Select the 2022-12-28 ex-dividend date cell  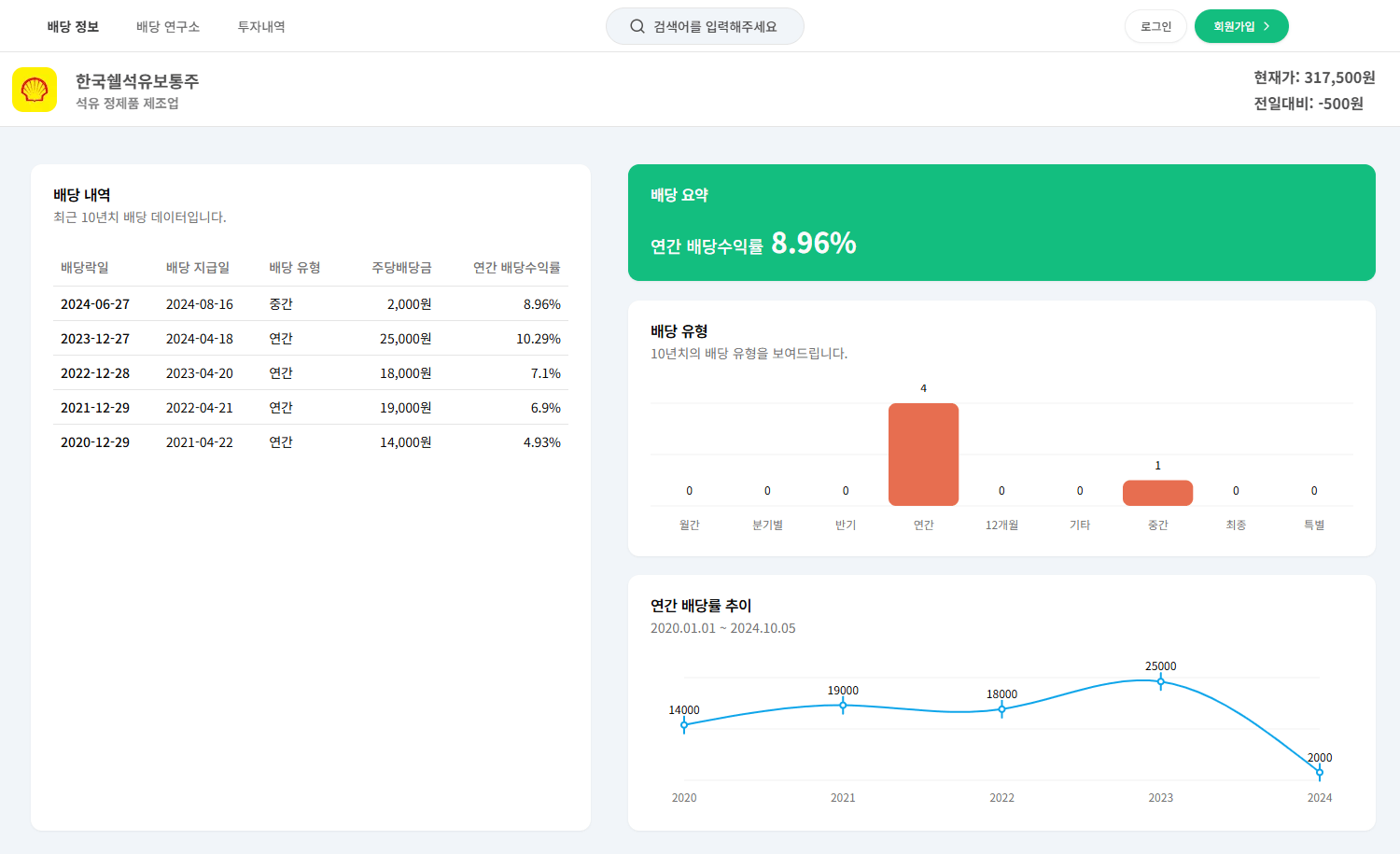coord(95,373)
